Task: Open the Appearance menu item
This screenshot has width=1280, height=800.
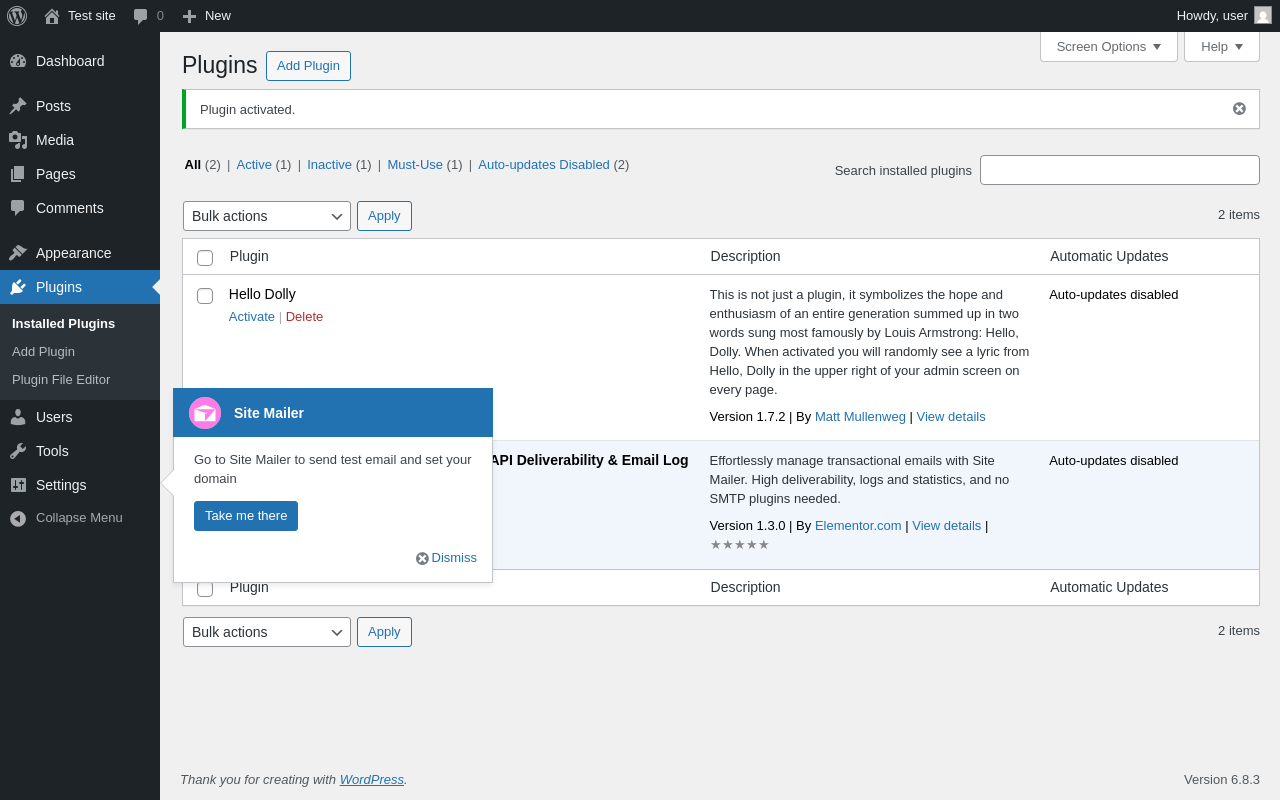Action: [80, 253]
